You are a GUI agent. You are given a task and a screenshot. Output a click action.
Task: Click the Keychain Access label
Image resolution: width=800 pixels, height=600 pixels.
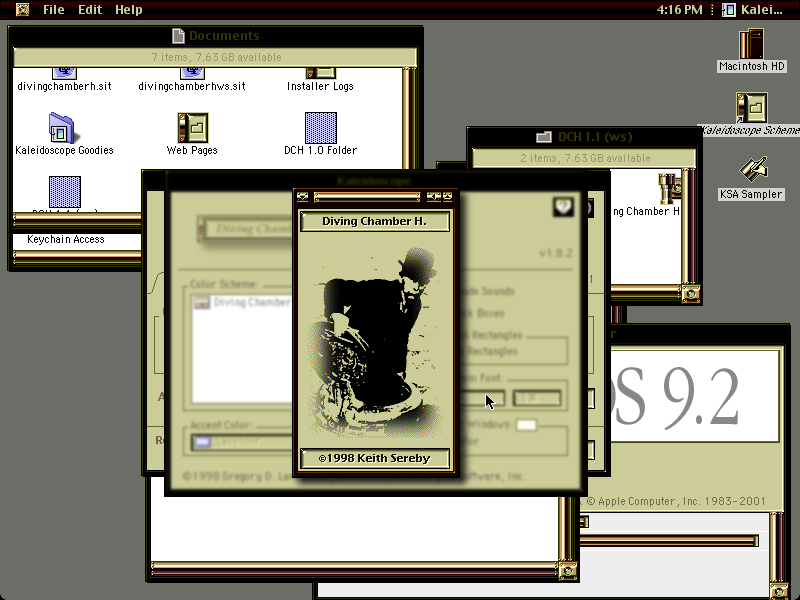click(66, 239)
